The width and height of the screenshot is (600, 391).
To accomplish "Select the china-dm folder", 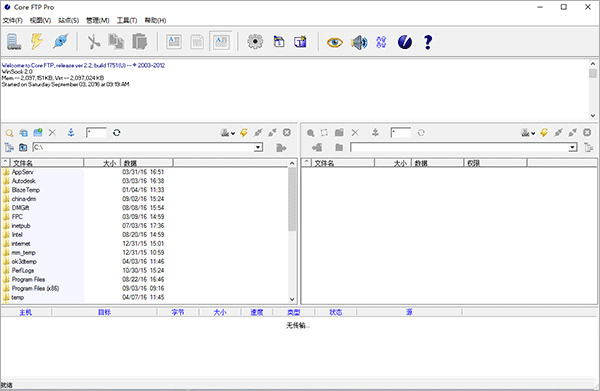I will click(24, 199).
